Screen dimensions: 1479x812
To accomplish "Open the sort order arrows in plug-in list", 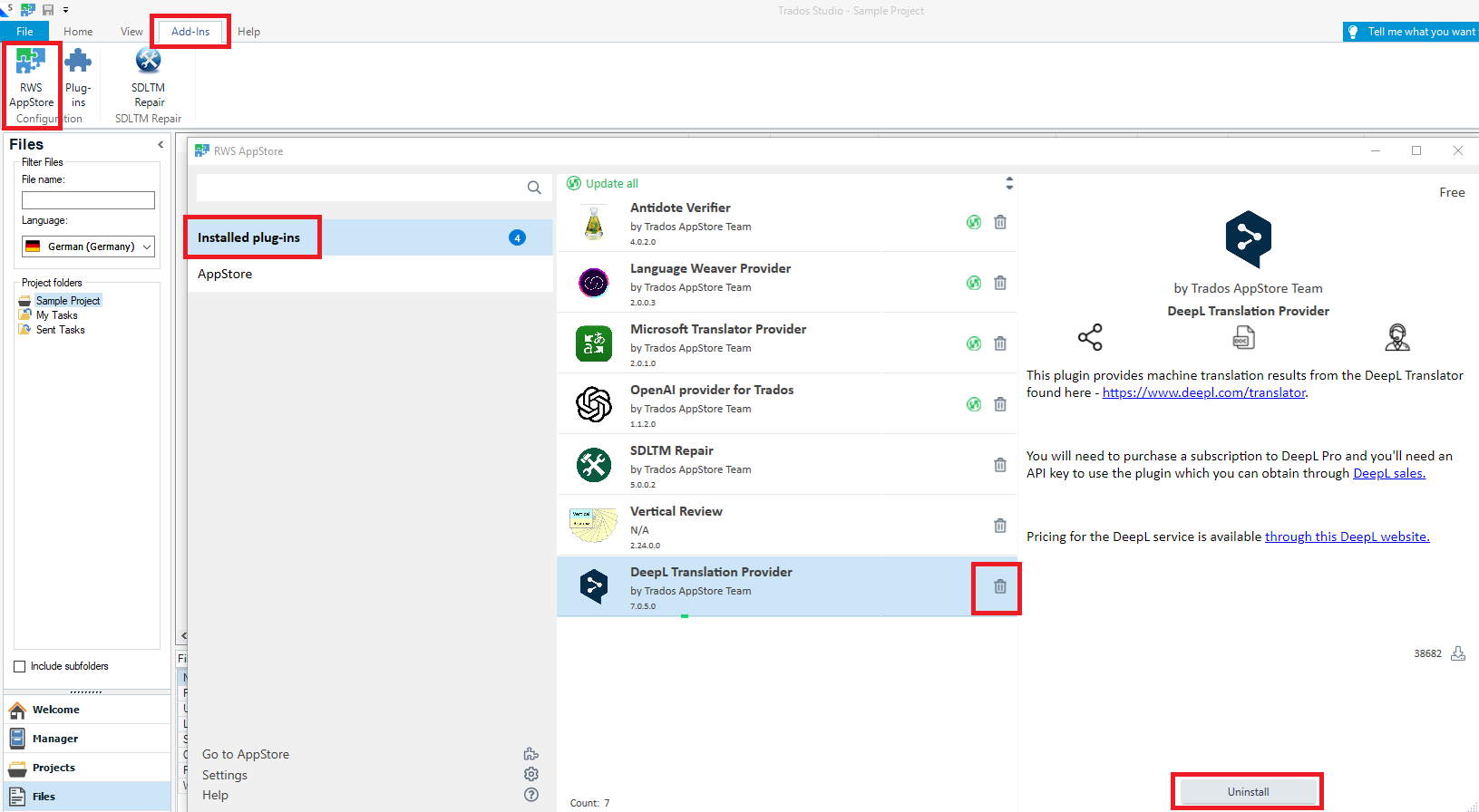I will (1009, 183).
